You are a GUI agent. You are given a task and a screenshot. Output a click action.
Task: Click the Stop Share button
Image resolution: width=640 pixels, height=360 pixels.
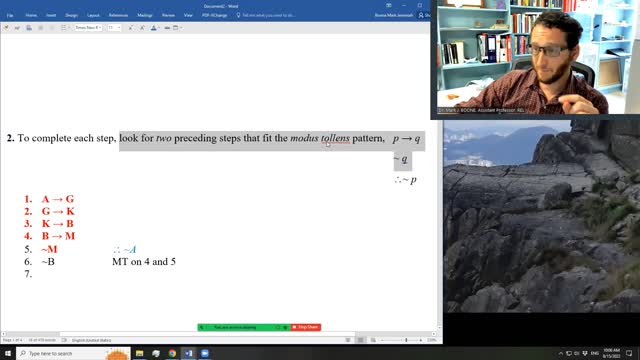point(306,327)
